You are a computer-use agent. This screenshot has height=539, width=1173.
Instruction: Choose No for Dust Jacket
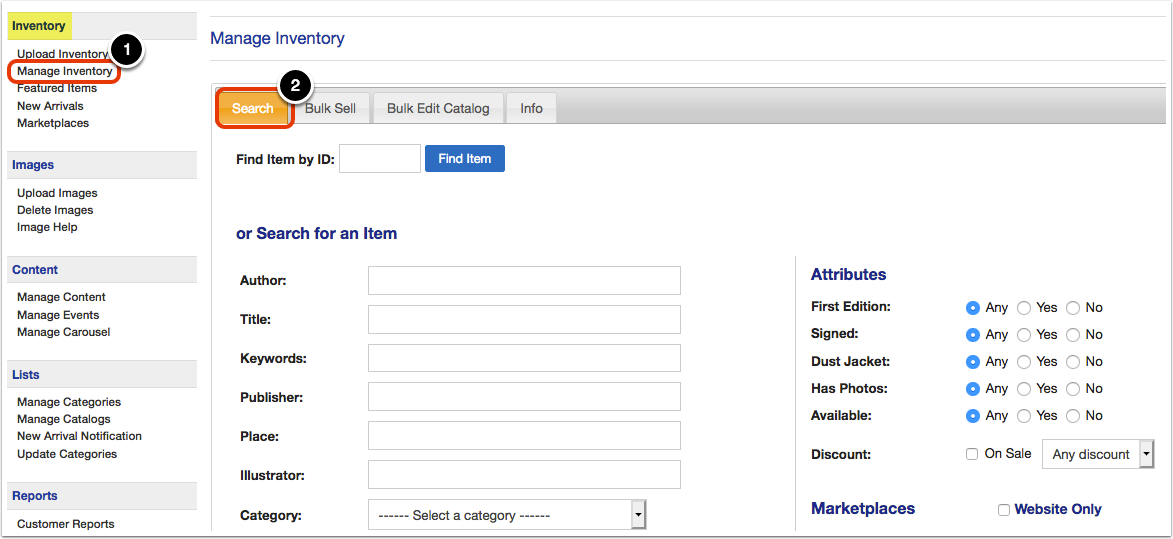click(x=1073, y=362)
